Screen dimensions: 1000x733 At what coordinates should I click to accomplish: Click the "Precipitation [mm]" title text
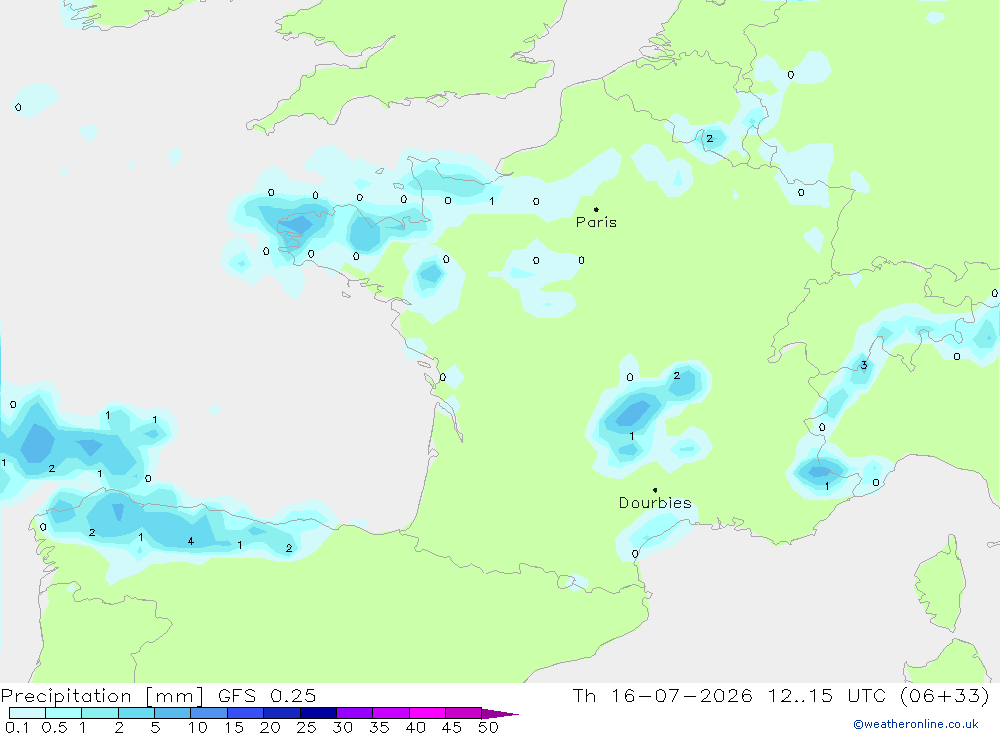(103, 696)
